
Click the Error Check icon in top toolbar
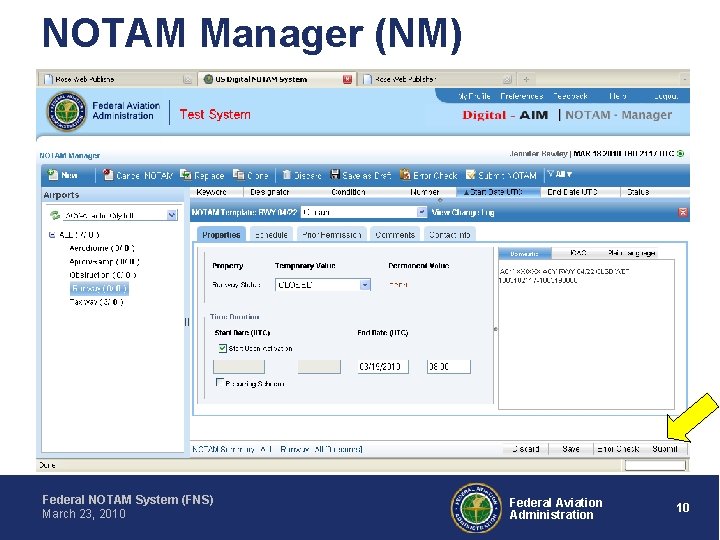(x=405, y=175)
